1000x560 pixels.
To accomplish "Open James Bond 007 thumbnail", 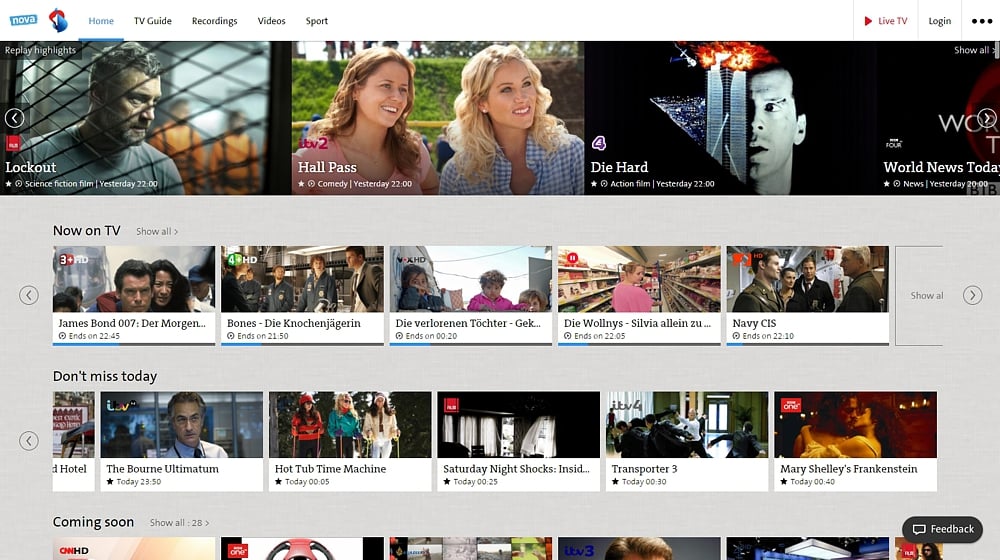I will 134,279.
